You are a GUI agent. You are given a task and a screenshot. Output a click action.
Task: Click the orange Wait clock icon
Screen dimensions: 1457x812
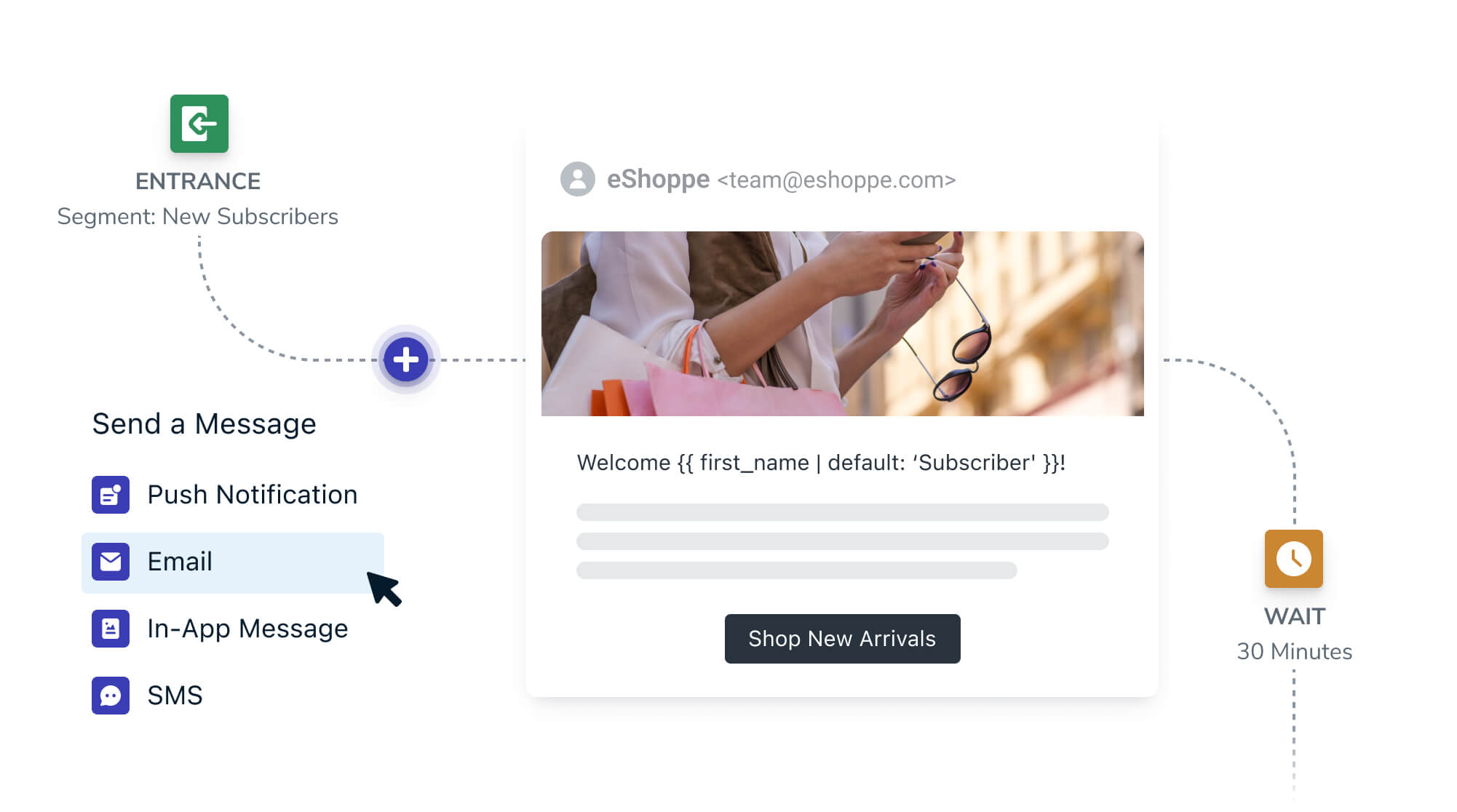click(1294, 559)
